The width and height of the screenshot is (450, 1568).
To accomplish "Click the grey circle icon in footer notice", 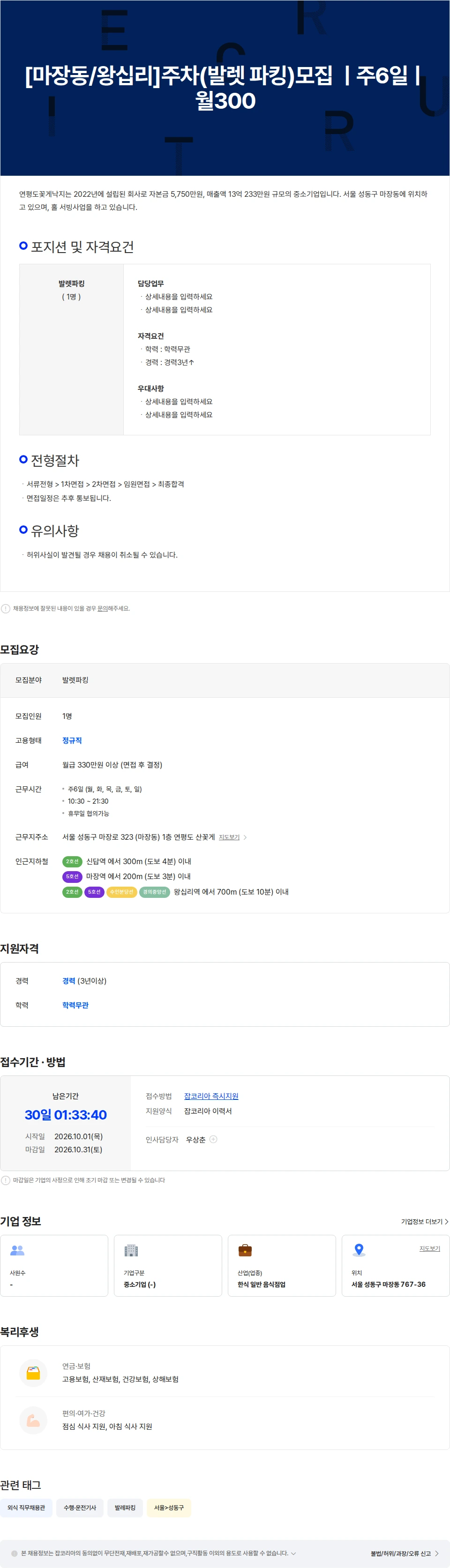I will point(15,1553).
